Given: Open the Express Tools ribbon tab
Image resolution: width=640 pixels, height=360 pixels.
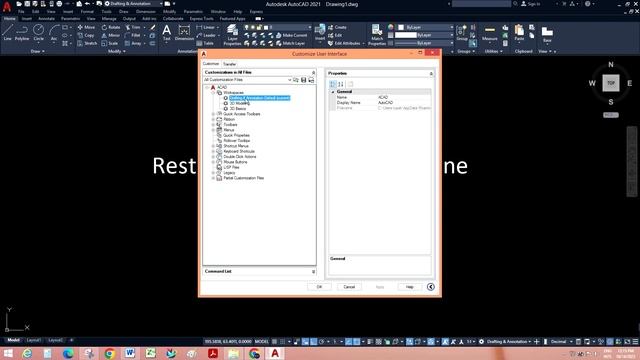Looking at the screenshot, I should tap(202, 19).
